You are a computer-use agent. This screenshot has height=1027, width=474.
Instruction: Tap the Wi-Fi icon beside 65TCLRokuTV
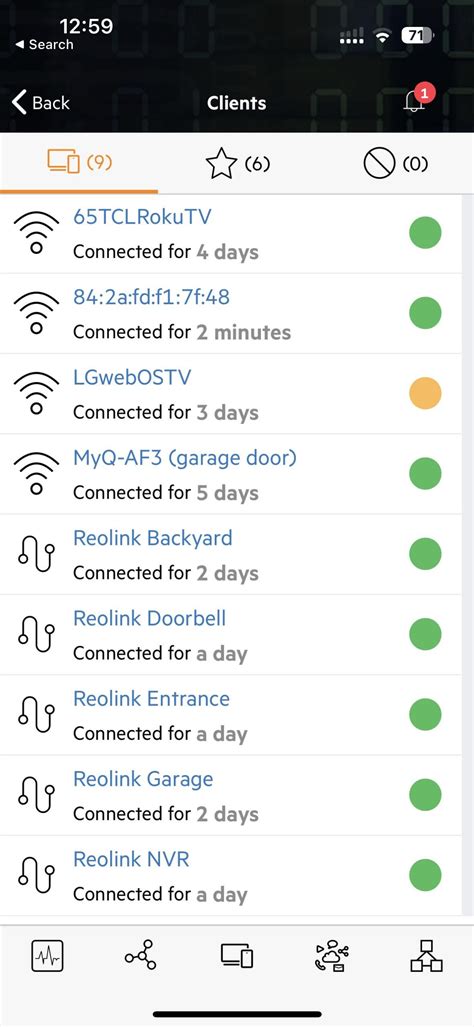pos(36,233)
